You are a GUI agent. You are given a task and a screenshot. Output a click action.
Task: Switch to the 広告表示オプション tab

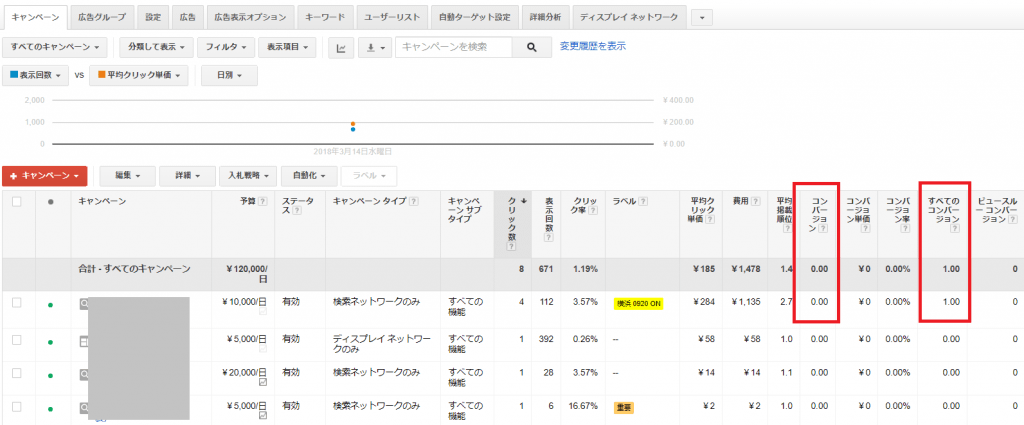coord(250,18)
